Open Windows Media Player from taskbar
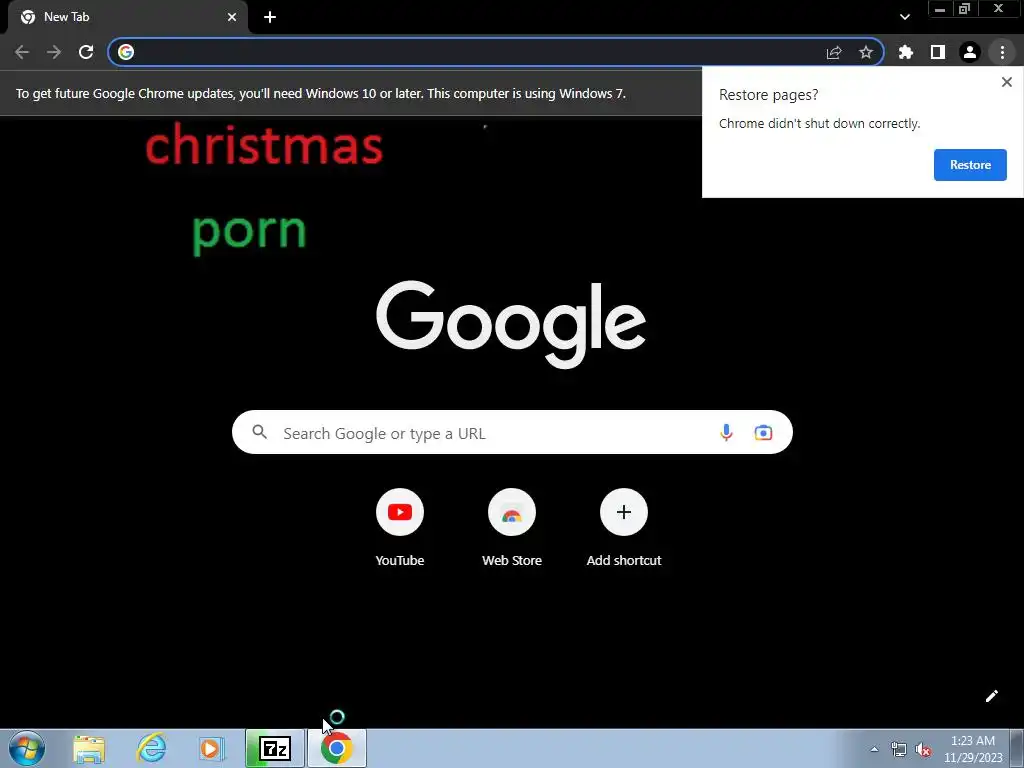Viewport: 1024px width, 768px height. pos(212,748)
